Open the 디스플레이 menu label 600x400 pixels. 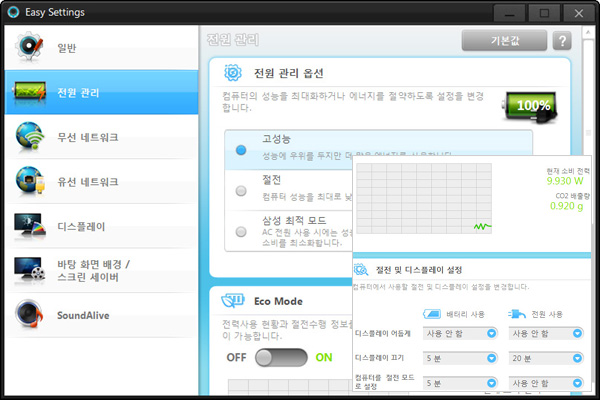point(81,226)
